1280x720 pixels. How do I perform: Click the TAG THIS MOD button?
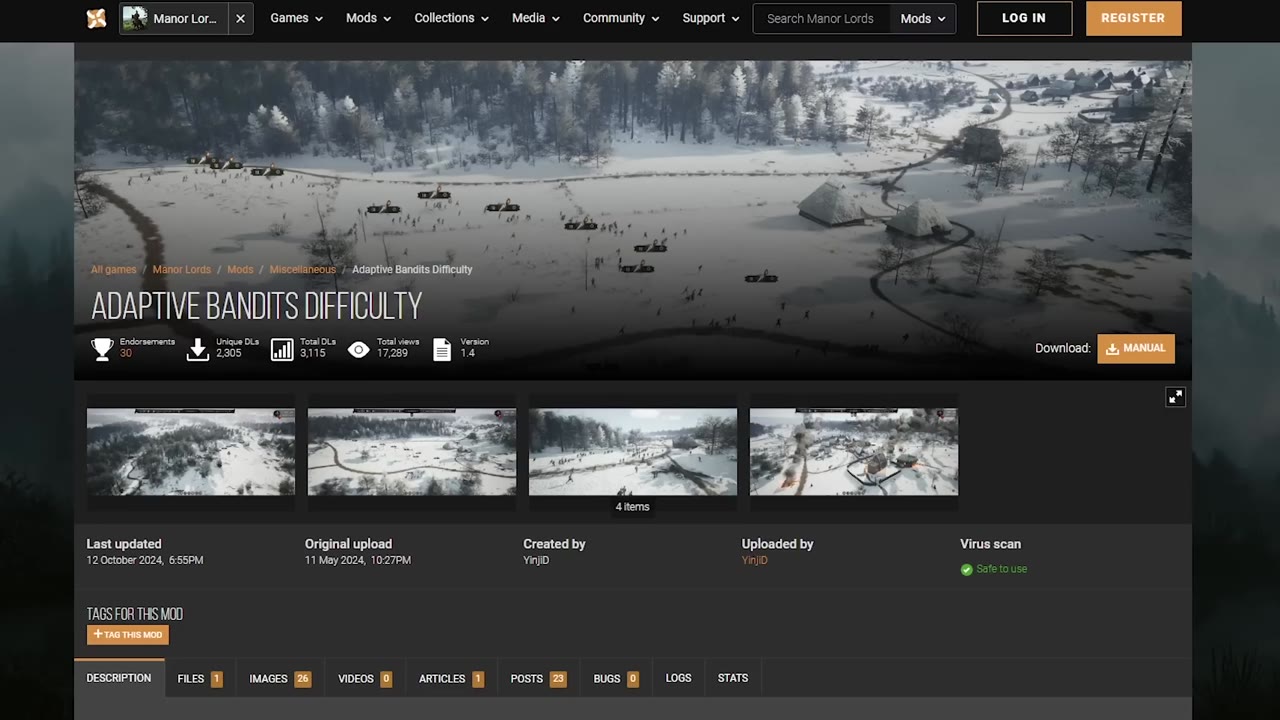pos(128,635)
